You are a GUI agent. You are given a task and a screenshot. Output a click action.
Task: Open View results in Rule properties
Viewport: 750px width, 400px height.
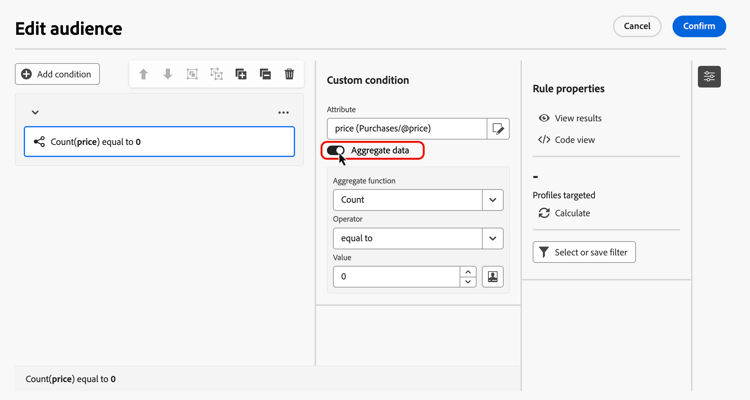tap(570, 118)
